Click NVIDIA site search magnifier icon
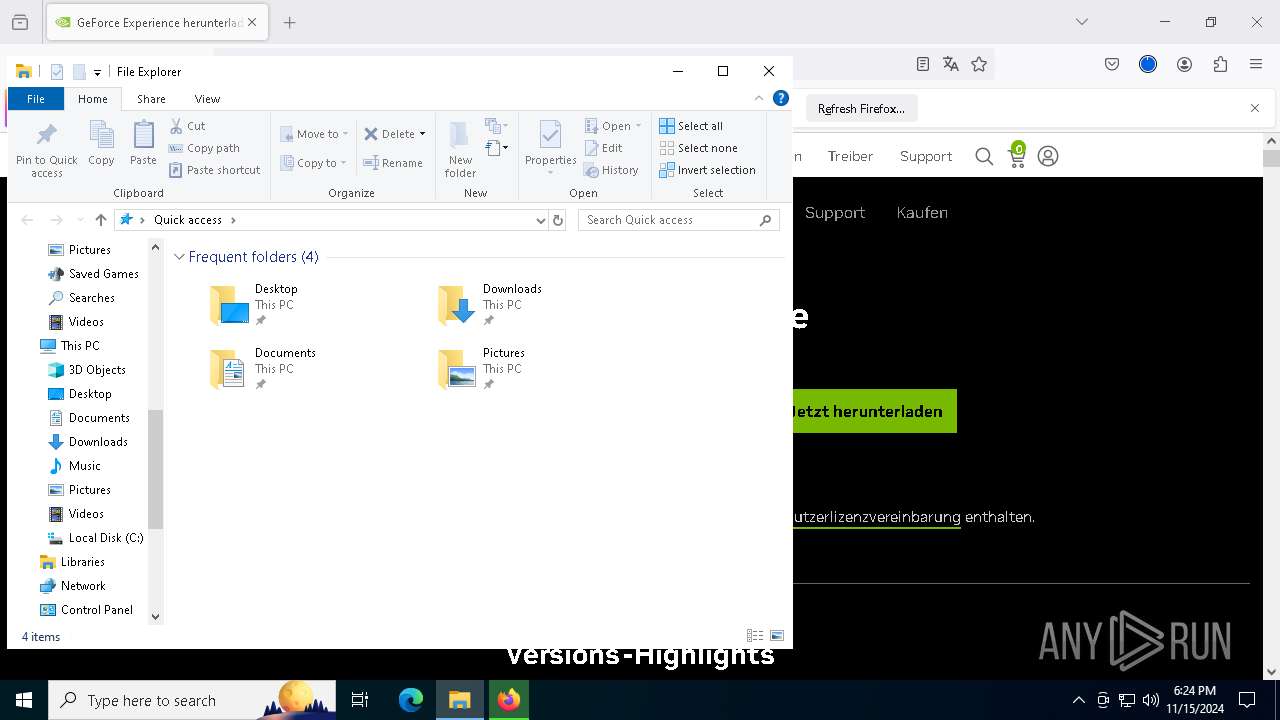The width and height of the screenshot is (1280, 720). tap(984, 156)
